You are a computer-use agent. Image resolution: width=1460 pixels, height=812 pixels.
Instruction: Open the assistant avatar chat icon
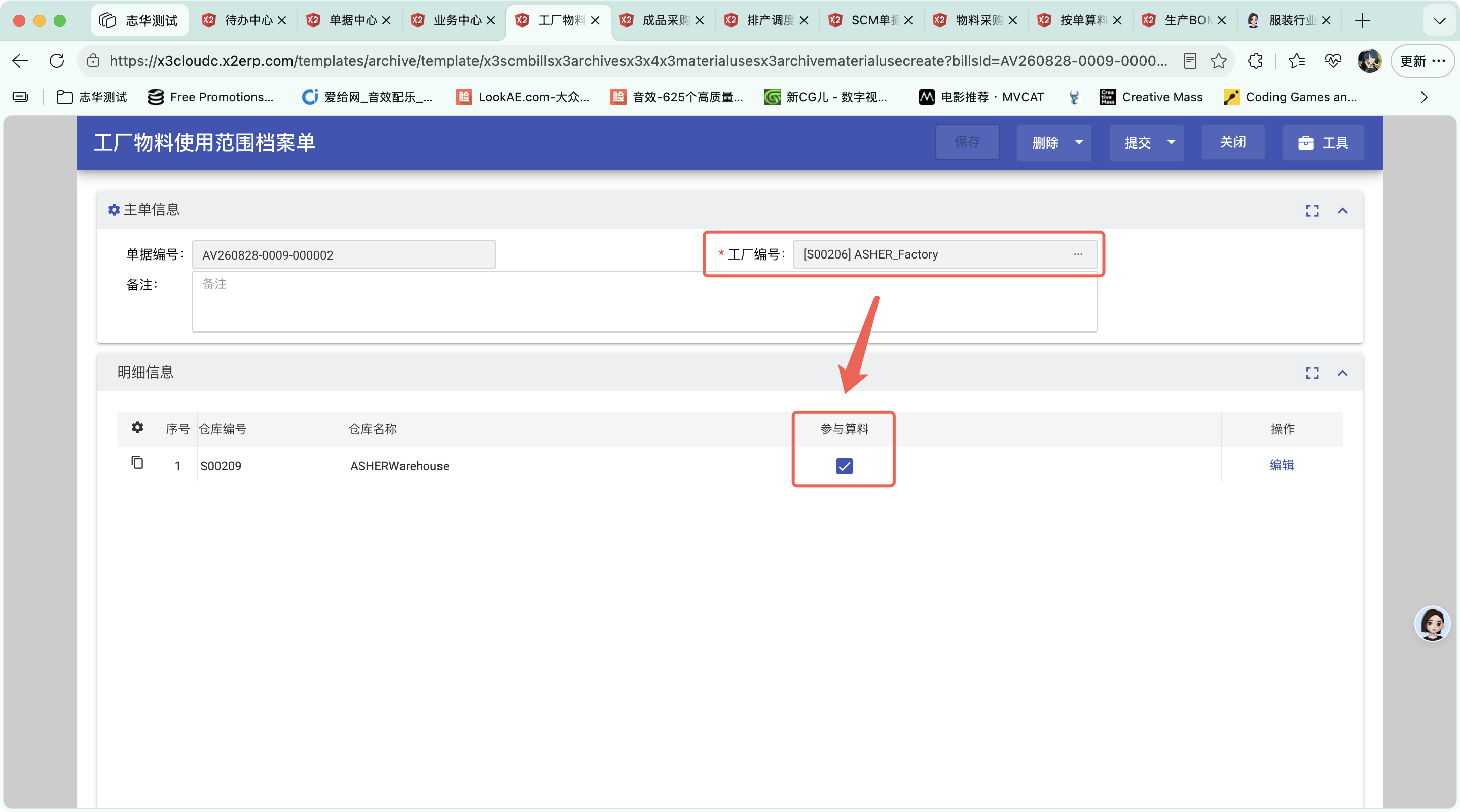click(x=1432, y=623)
